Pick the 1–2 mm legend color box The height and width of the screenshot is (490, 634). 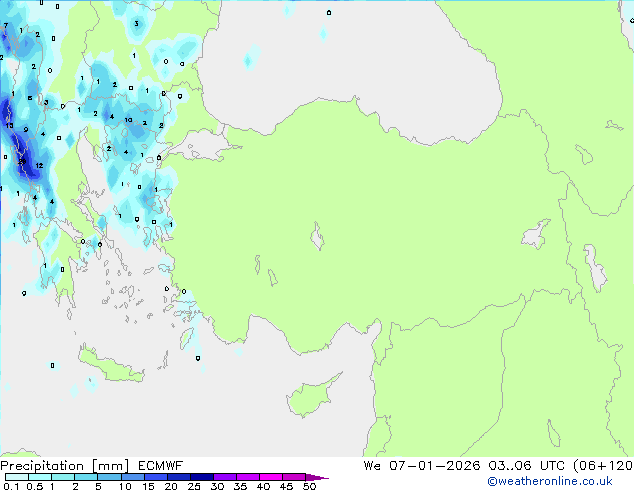[x=63, y=477]
